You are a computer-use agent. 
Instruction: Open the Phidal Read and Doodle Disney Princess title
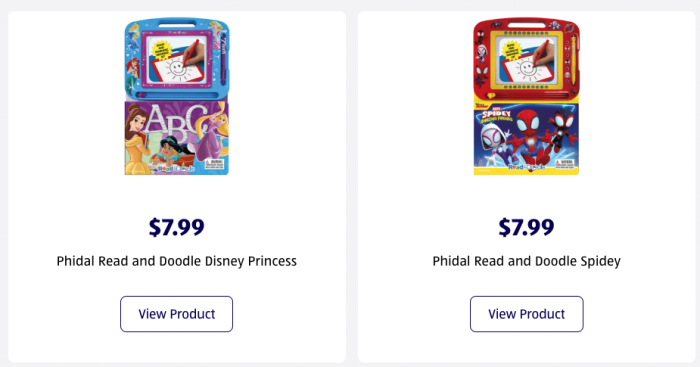coord(176,261)
